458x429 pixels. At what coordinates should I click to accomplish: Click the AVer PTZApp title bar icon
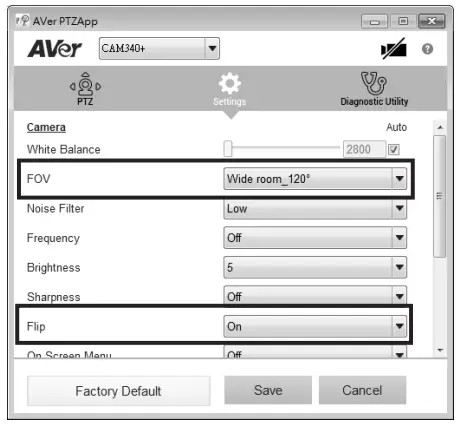click(x=23, y=20)
